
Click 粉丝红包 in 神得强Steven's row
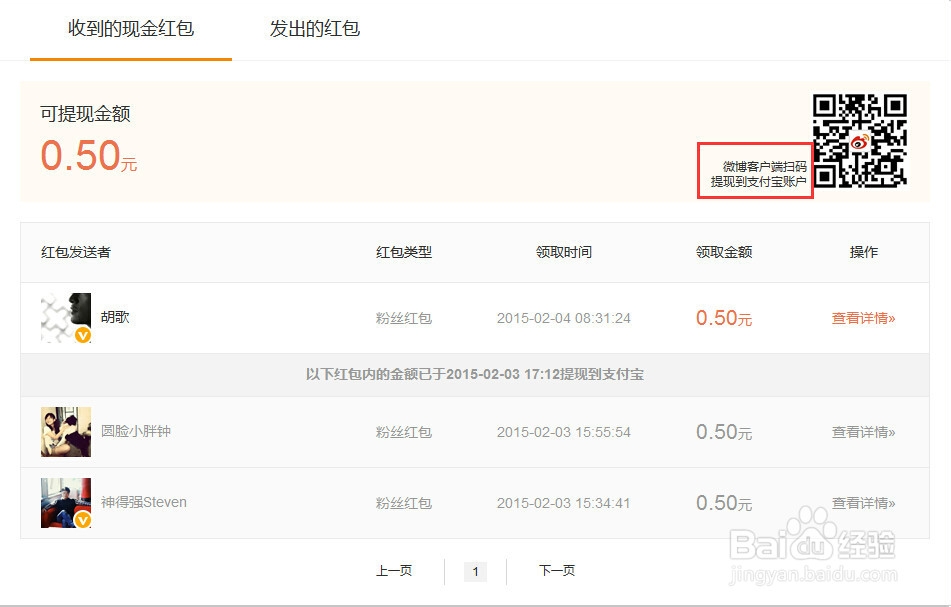[404, 503]
